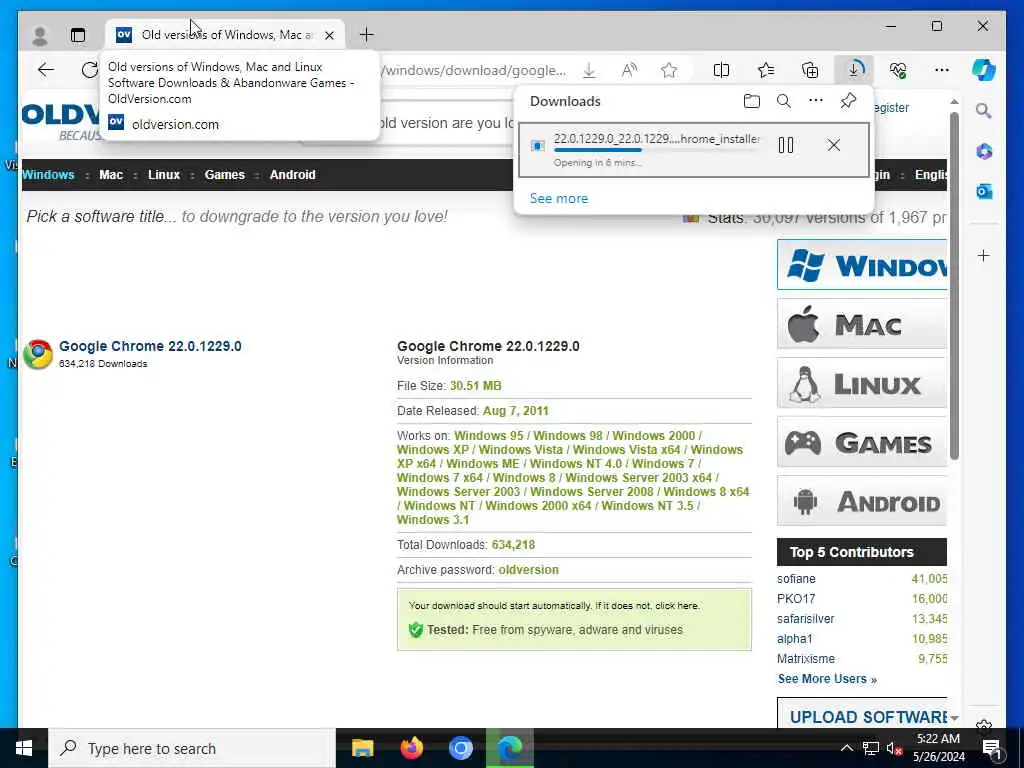Click the muted volume tray icon
The height and width of the screenshot is (768, 1024).
[894, 748]
